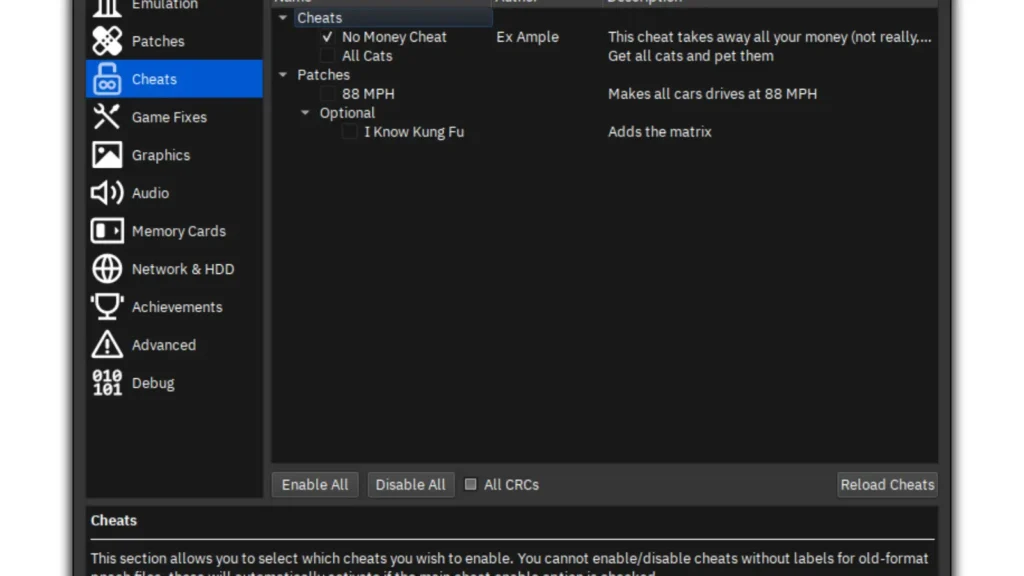Enable I Know Kung Fu checkbox
Viewport: 1024px width, 576px height.
349,132
